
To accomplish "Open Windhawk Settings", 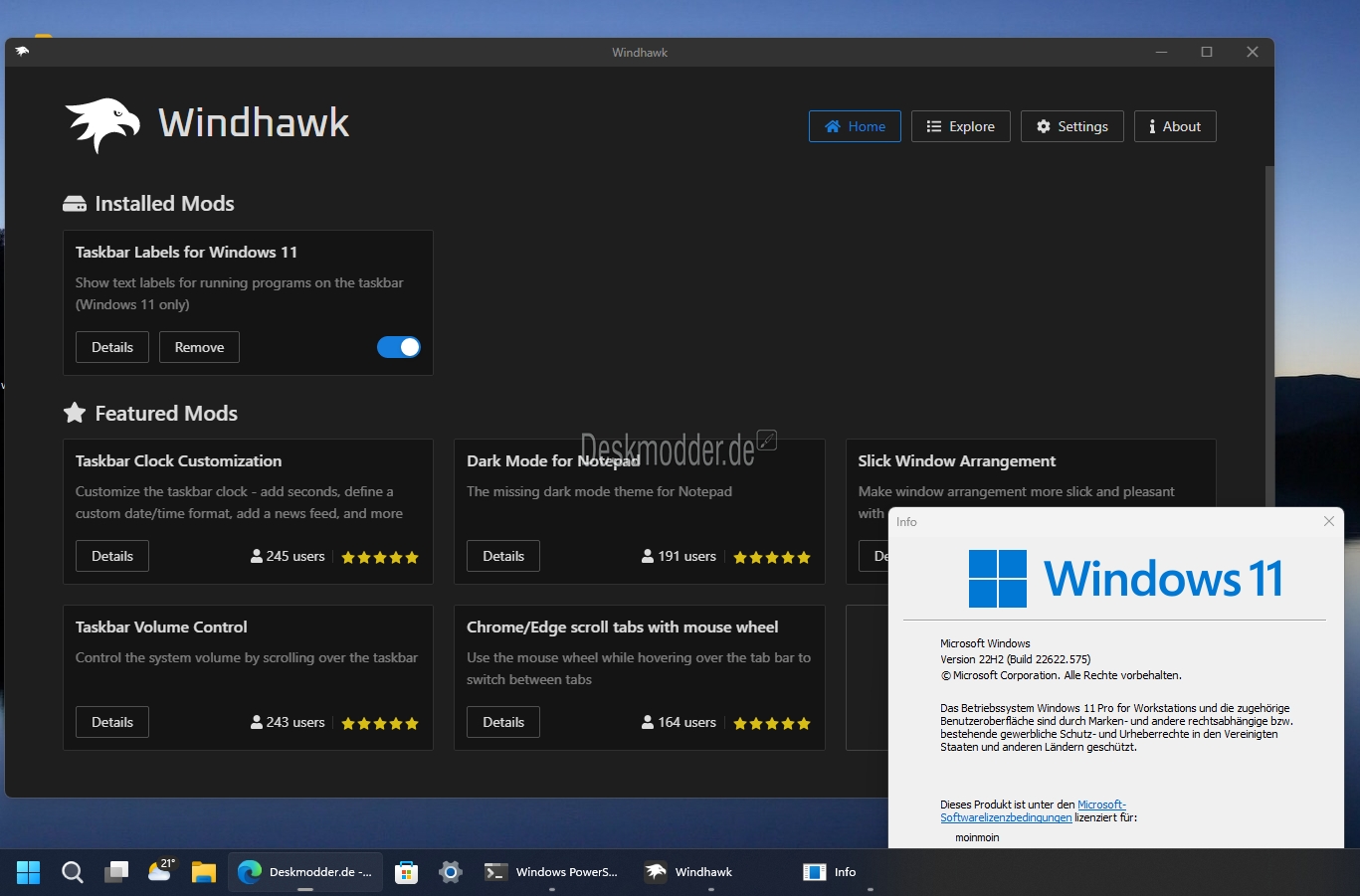I will 1072,126.
